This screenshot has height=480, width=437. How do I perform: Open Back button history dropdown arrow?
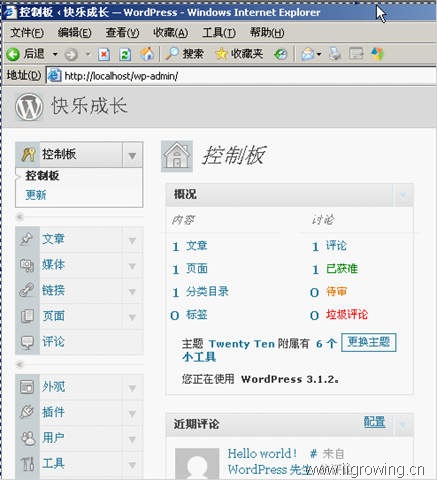55,54
